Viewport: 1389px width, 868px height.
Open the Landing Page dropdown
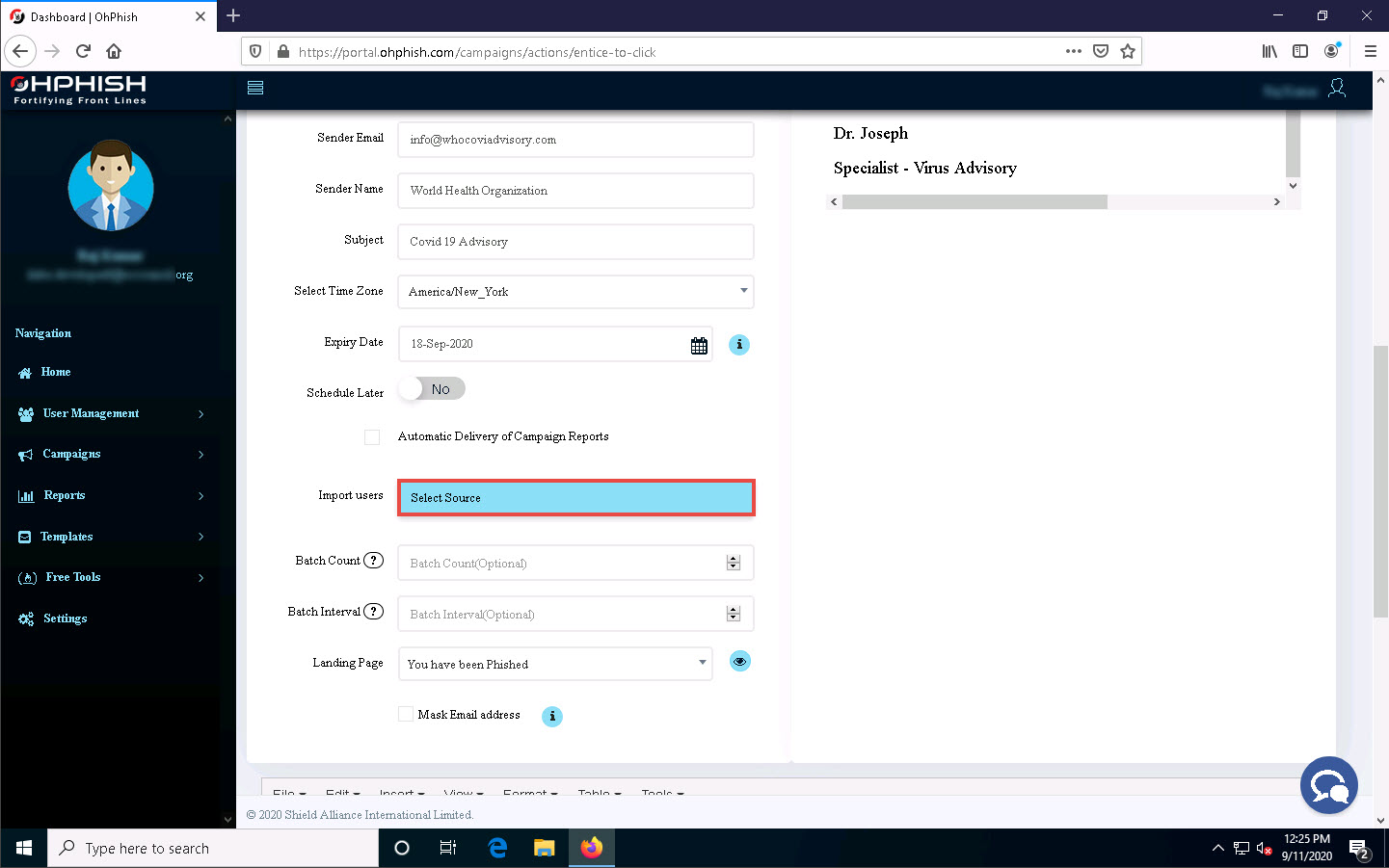(555, 664)
